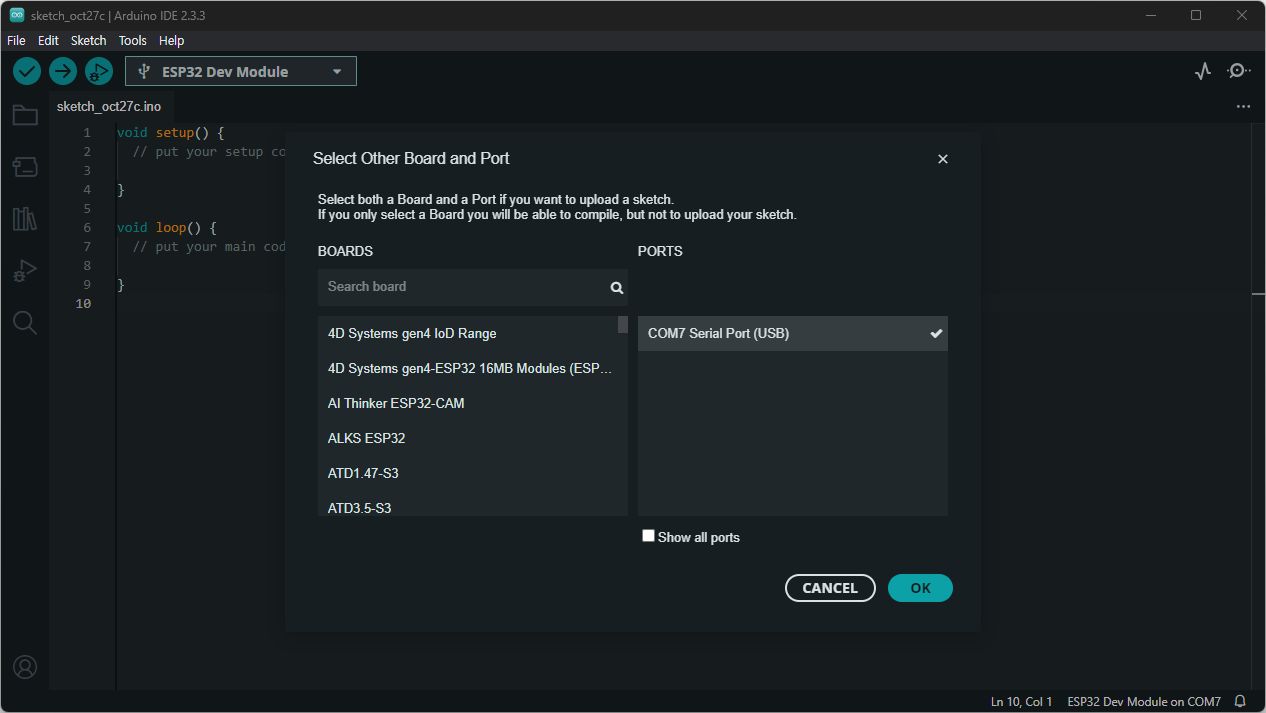
Task: Open the Search sidebar icon
Action: (25, 322)
